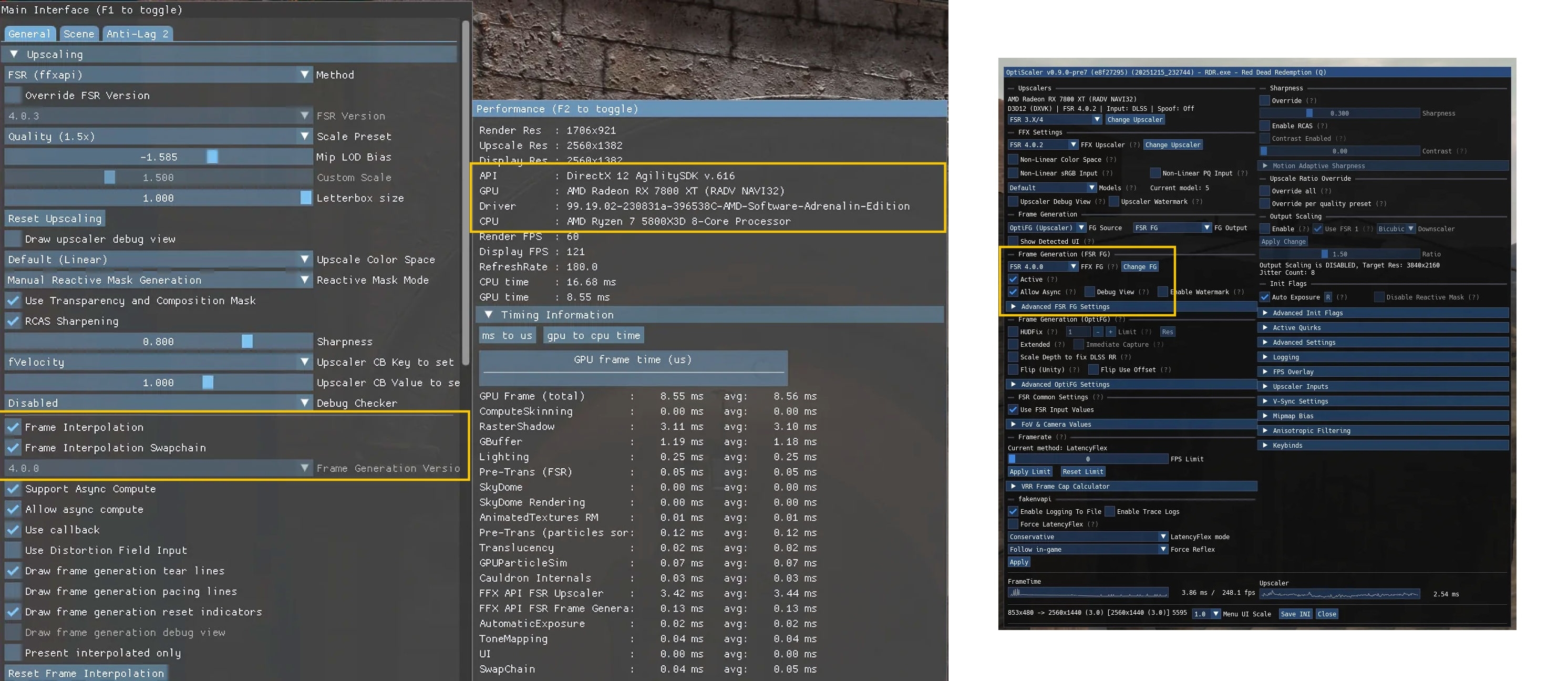1568x681 pixels.
Task: Switch to the Anti-Lag 2 tab
Action: [138, 34]
